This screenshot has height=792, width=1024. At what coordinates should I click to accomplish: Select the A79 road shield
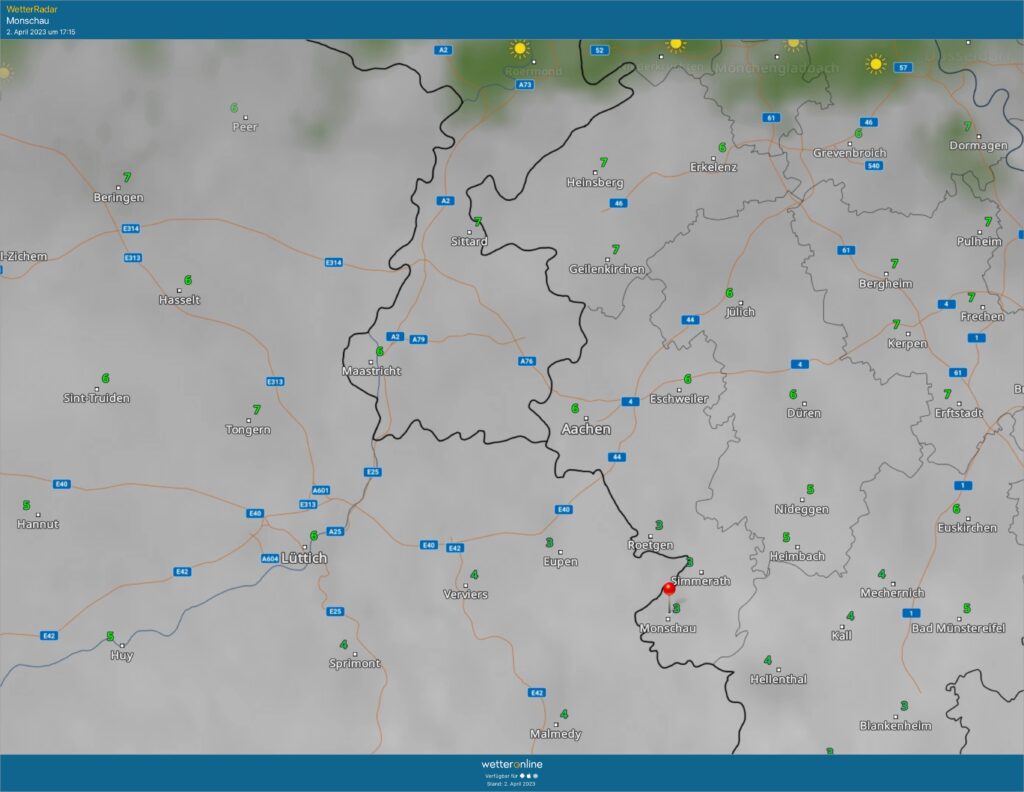pyautogui.click(x=419, y=339)
